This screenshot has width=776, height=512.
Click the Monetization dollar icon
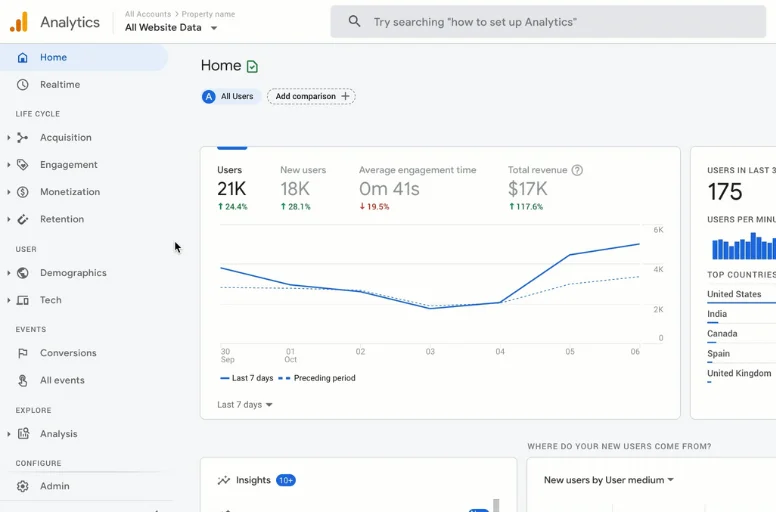pyautogui.click(x=23, y=192)
